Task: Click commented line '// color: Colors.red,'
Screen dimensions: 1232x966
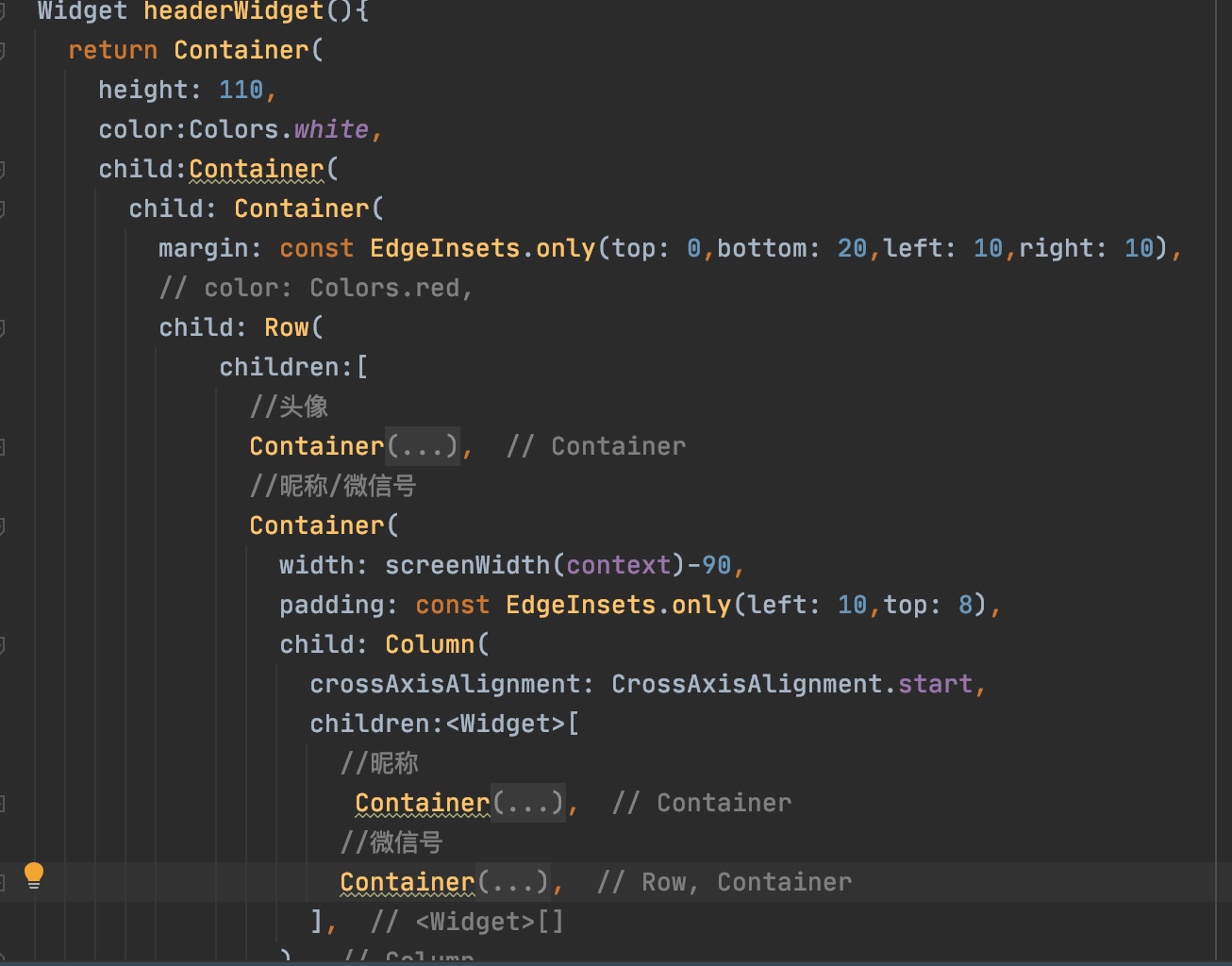Action: click(316, 288)
